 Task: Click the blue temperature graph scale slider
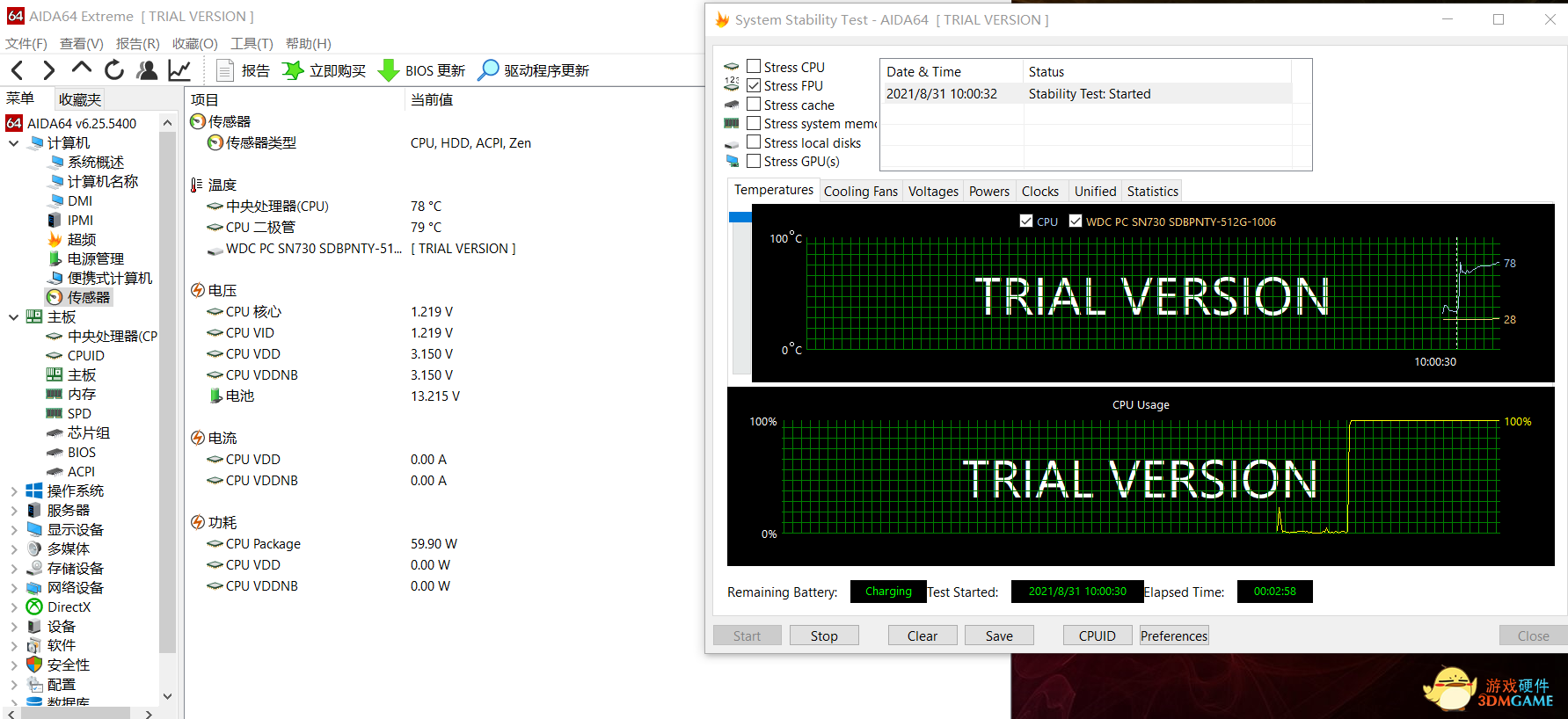click(x=740, y=217)
